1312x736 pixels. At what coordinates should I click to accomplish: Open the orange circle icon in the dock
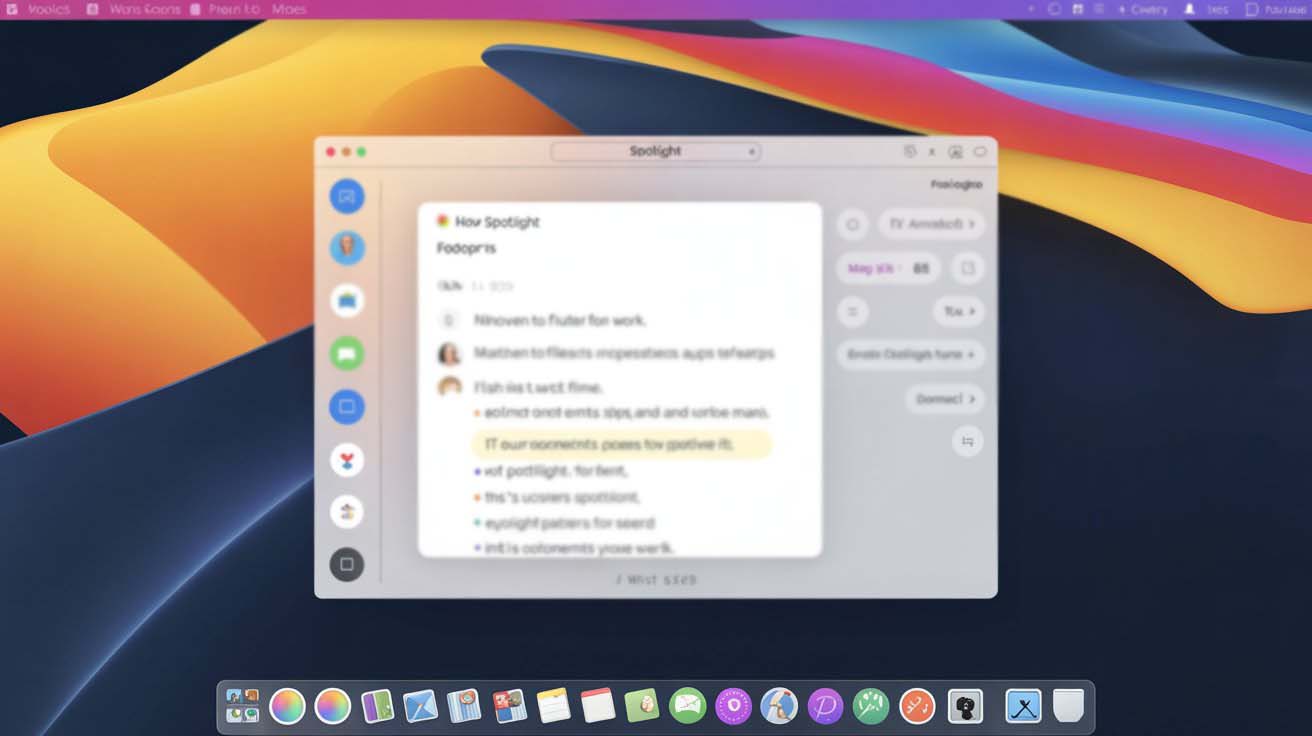point(917,706)
